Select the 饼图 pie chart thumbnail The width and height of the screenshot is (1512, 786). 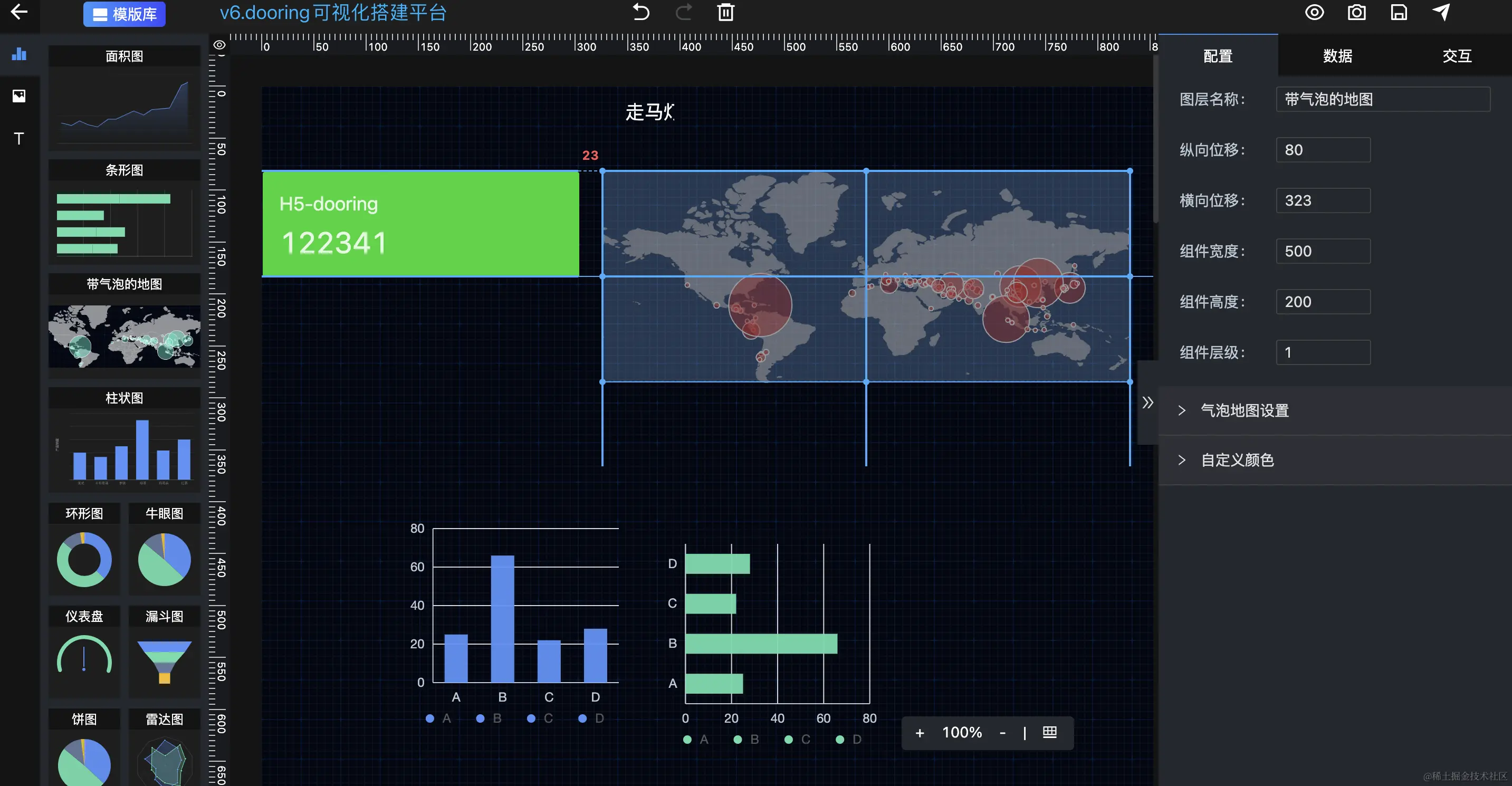point(84,748)
